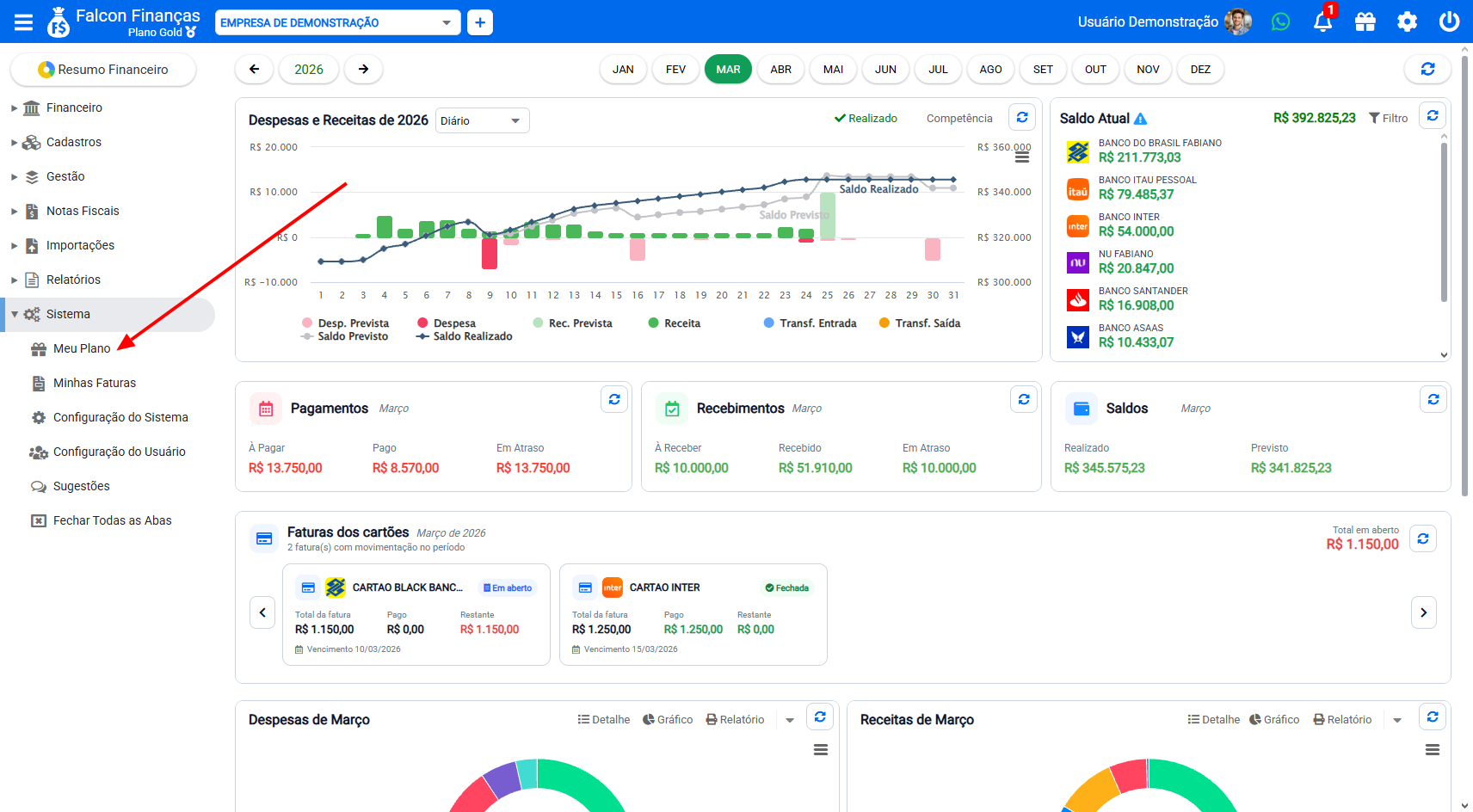The width and height of the screenshot is (1473, 812).
Task: Open the CARTAO INTER invoice card
Action: coord(693,615)
